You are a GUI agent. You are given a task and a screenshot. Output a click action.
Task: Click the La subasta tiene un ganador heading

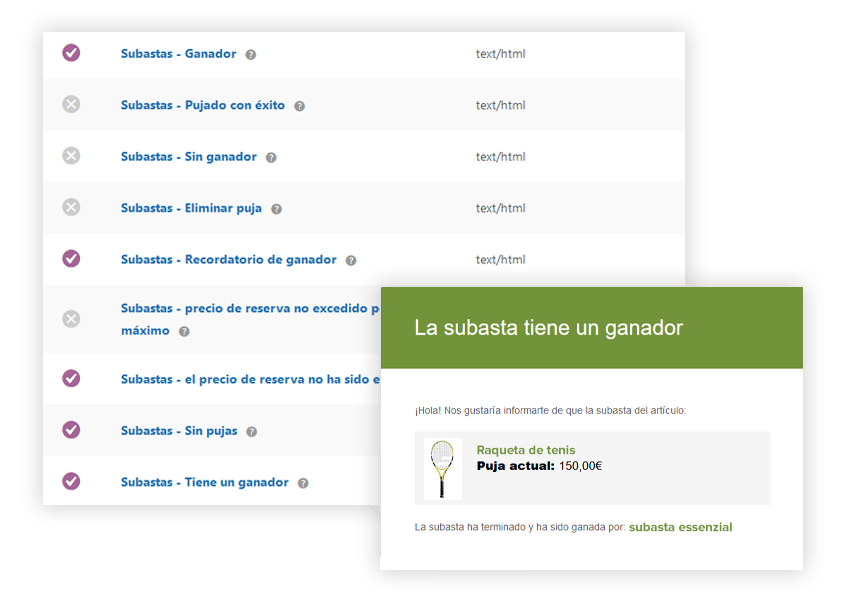(548, 328)
